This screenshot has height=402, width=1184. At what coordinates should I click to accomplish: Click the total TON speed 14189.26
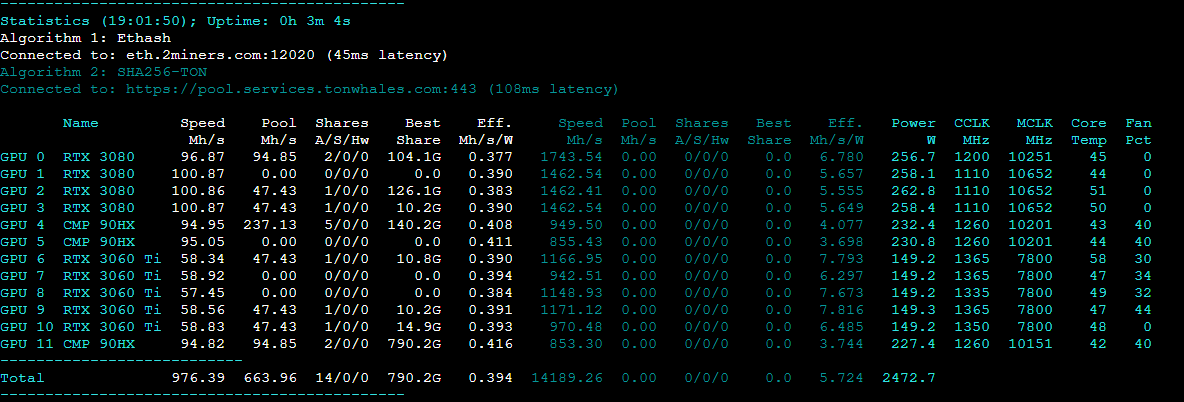[569, 378]
